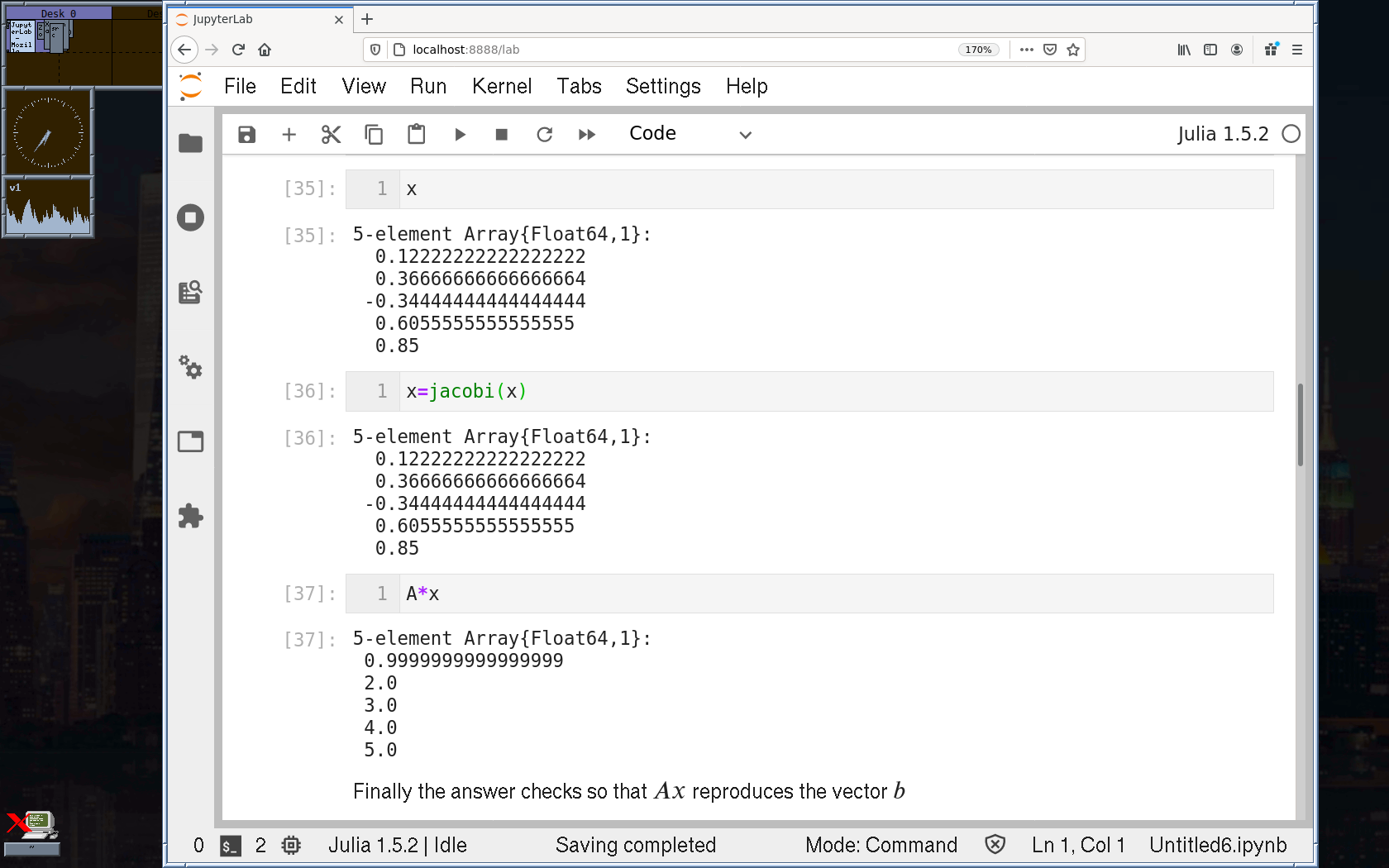Restart the Julia kernel
The image size is (1389, 868).
pos(544,135)
